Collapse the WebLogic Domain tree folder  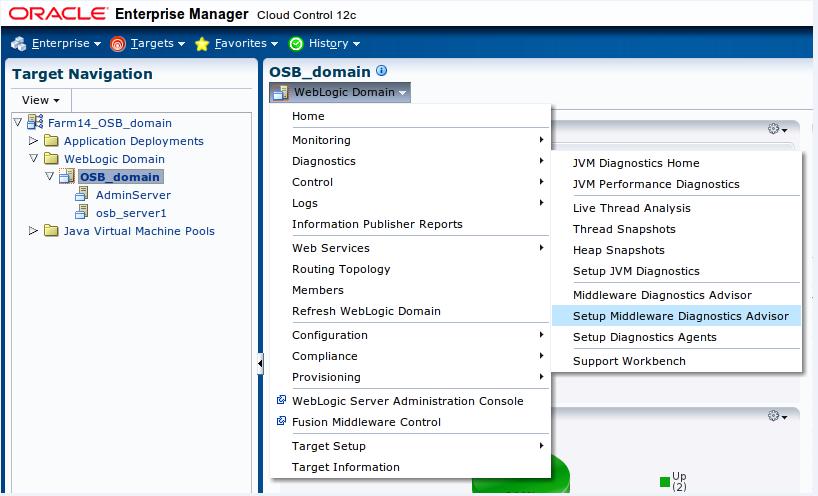pos(33,158)
